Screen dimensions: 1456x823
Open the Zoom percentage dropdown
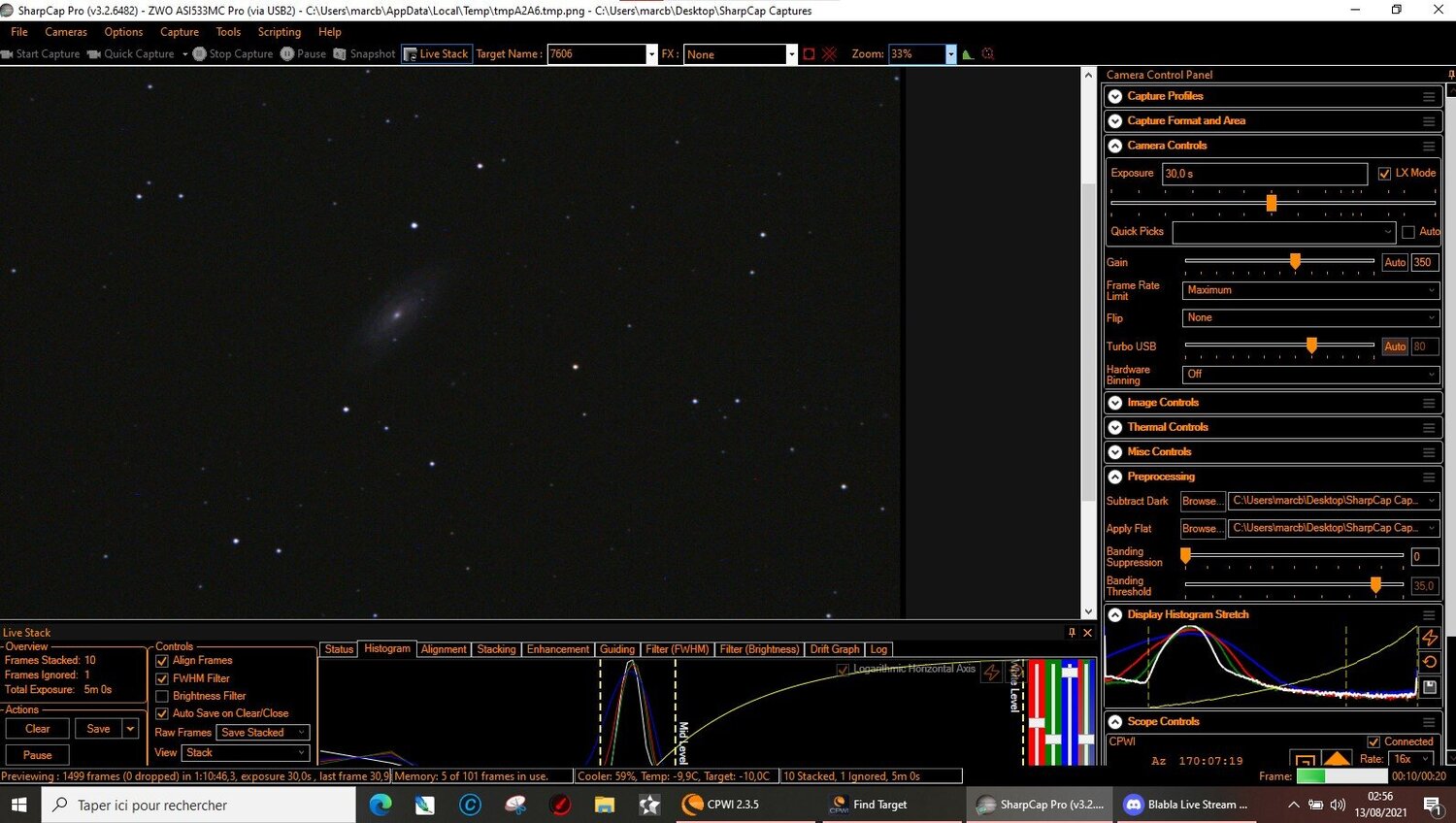point(950,54)
